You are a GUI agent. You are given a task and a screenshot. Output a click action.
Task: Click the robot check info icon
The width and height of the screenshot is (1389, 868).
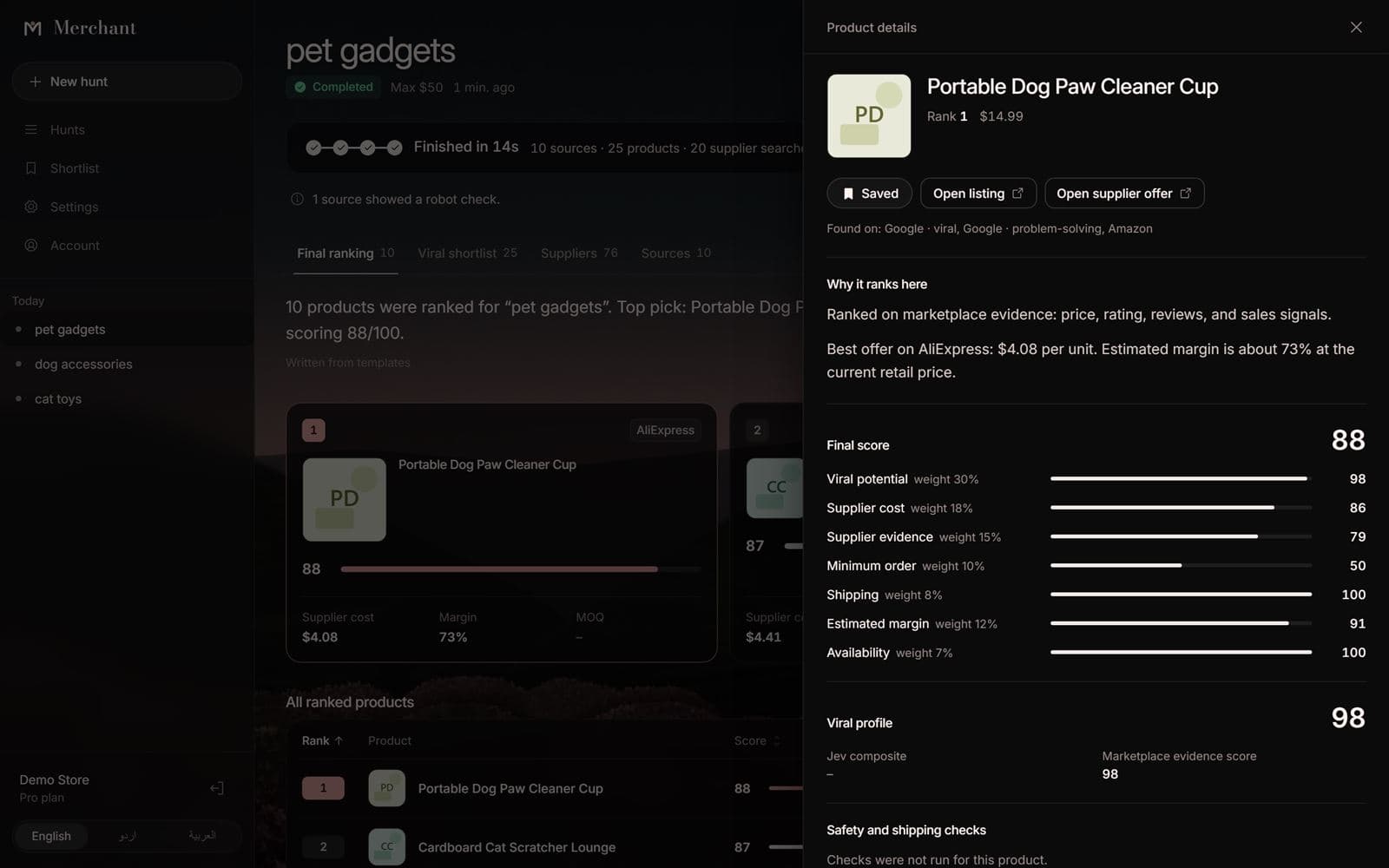click(x=297, y=199)
